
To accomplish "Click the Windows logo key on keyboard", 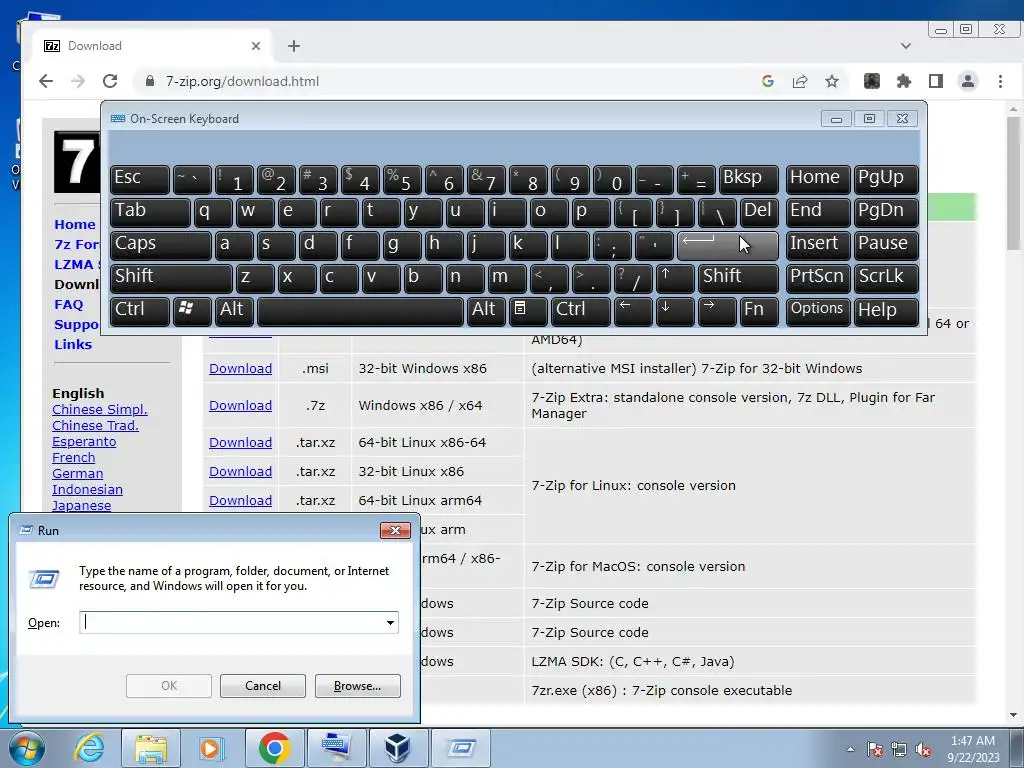I will click(192, 310).
